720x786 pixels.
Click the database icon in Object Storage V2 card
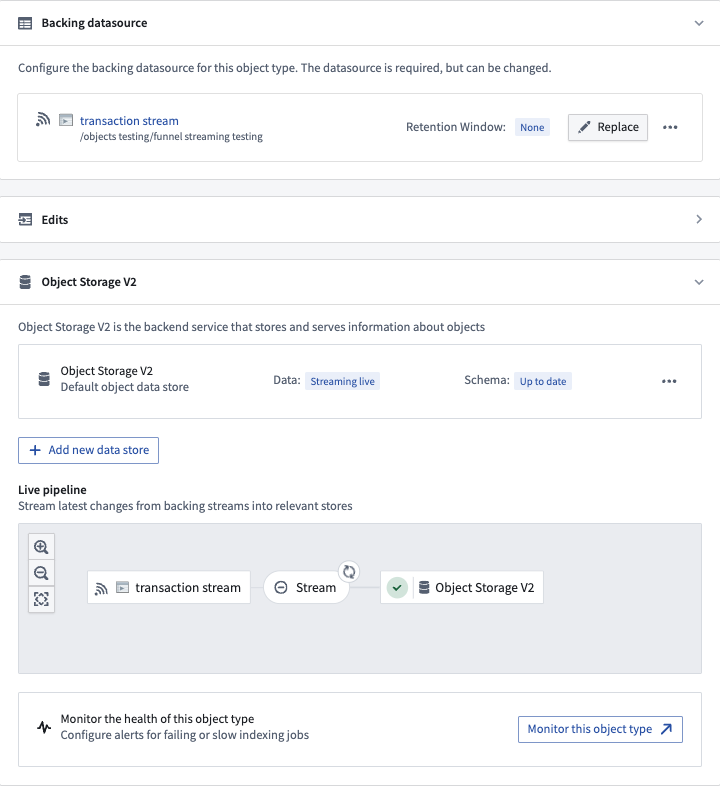tap(44, 379)
